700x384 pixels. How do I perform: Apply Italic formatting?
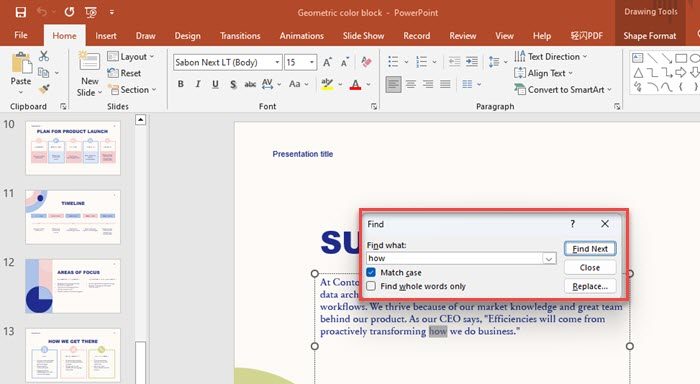point(198,84)
